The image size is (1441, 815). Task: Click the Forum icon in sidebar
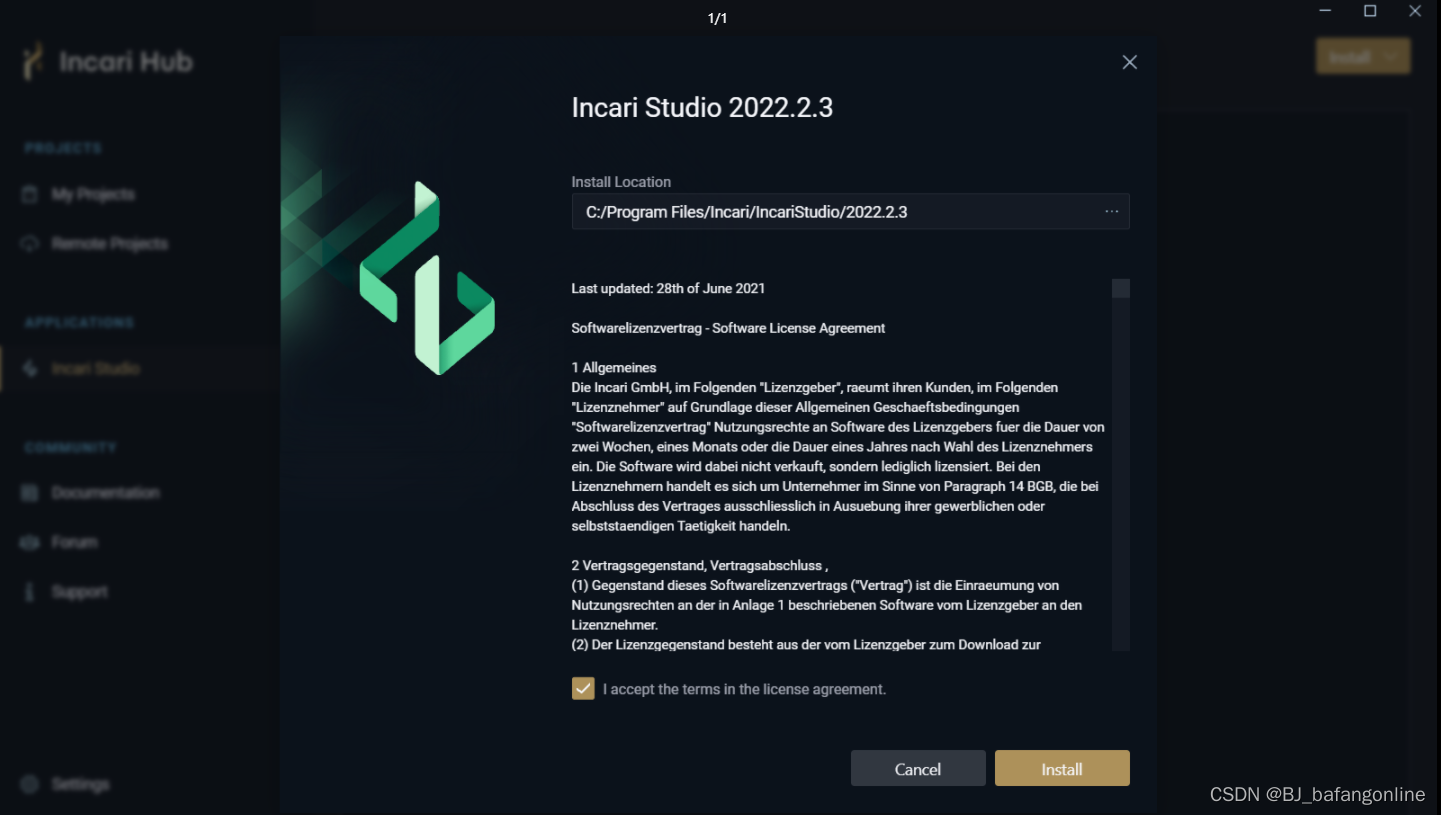coord(30,542)
